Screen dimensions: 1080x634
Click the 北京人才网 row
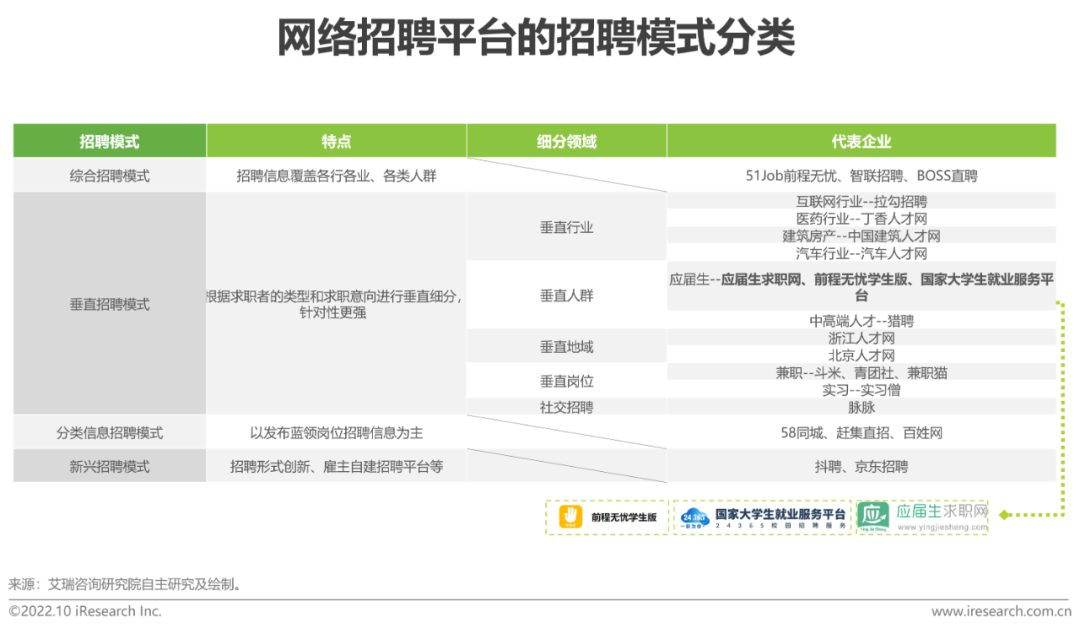tap(861, 355)
